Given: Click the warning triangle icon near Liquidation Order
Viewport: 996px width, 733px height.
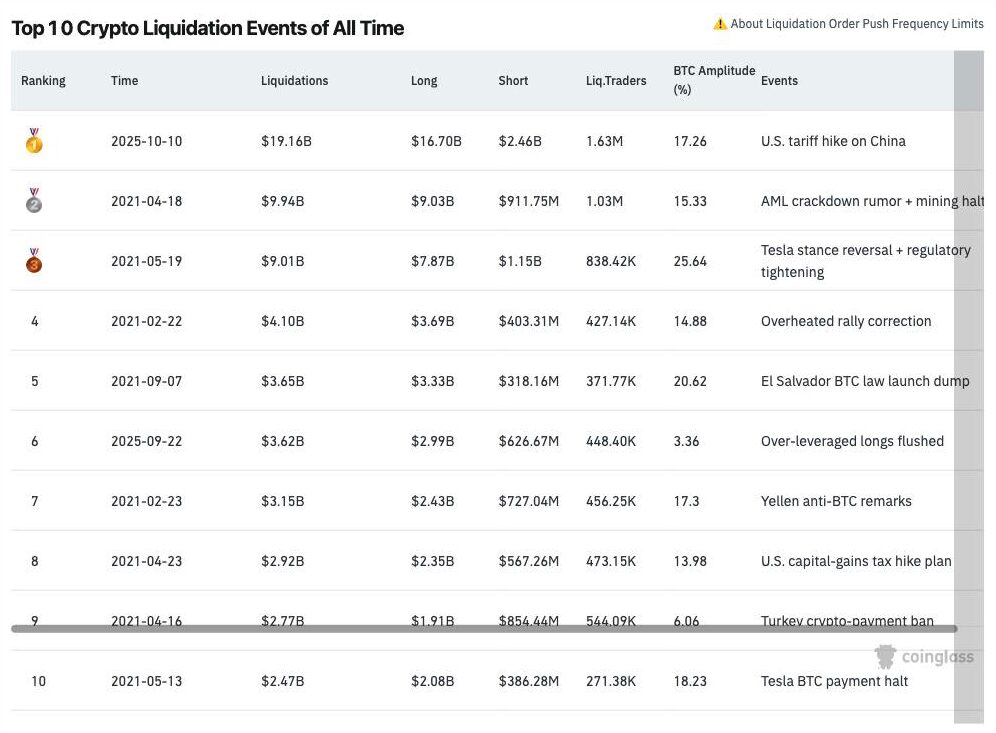Looking at the screenshot, I should pyautogui.click(x=720, y=24).
